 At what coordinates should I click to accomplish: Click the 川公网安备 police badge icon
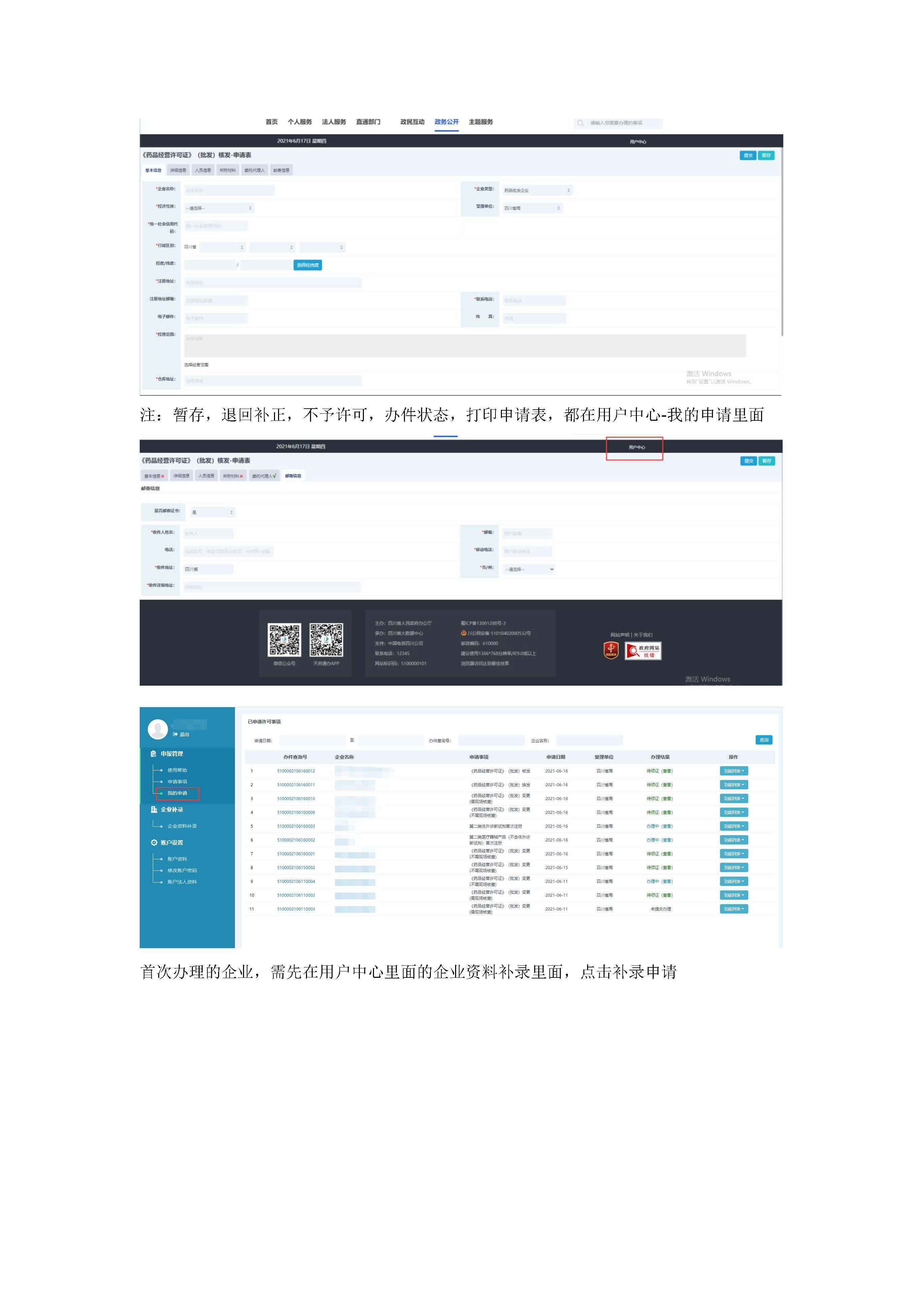coord(464,633)
